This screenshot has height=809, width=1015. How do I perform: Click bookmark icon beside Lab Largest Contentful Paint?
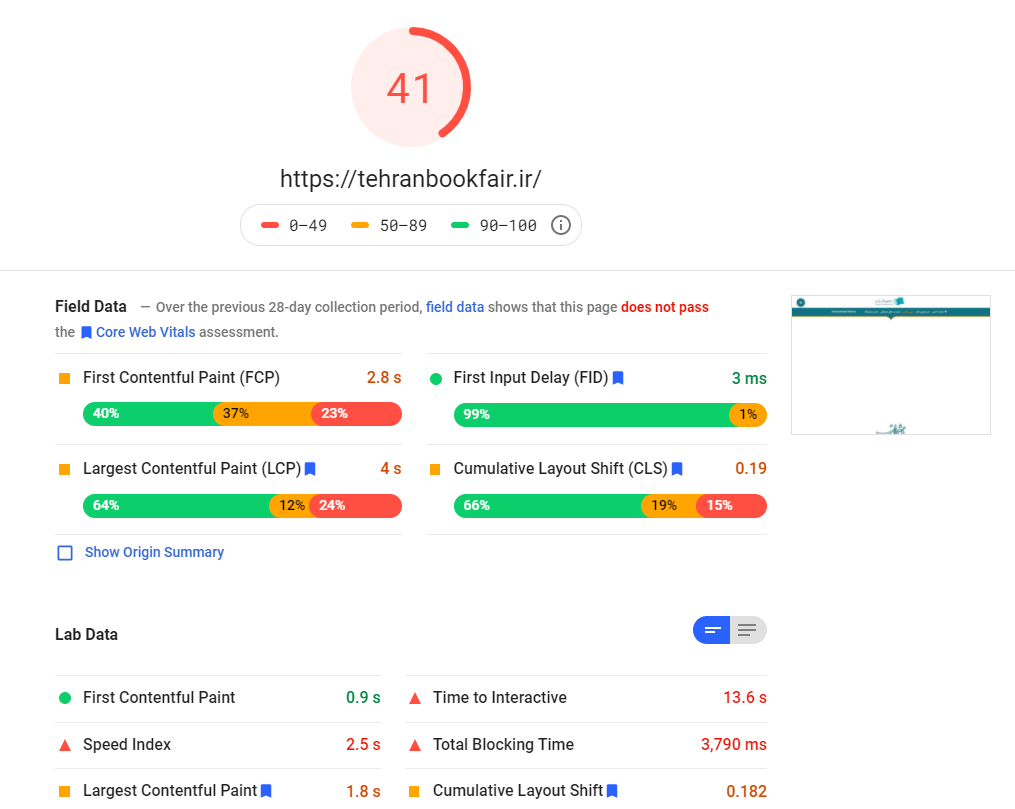coord(266,791)
